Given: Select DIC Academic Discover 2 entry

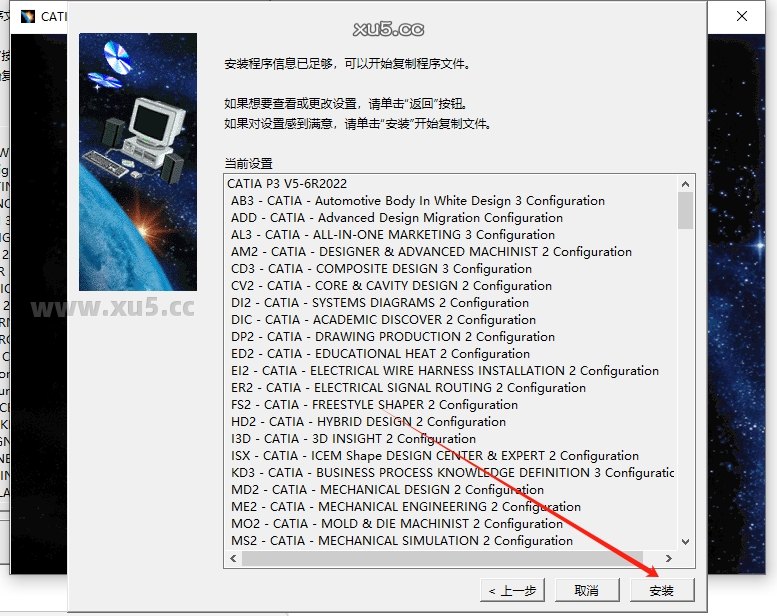Looking at the screenshot, I should point(383,319).
